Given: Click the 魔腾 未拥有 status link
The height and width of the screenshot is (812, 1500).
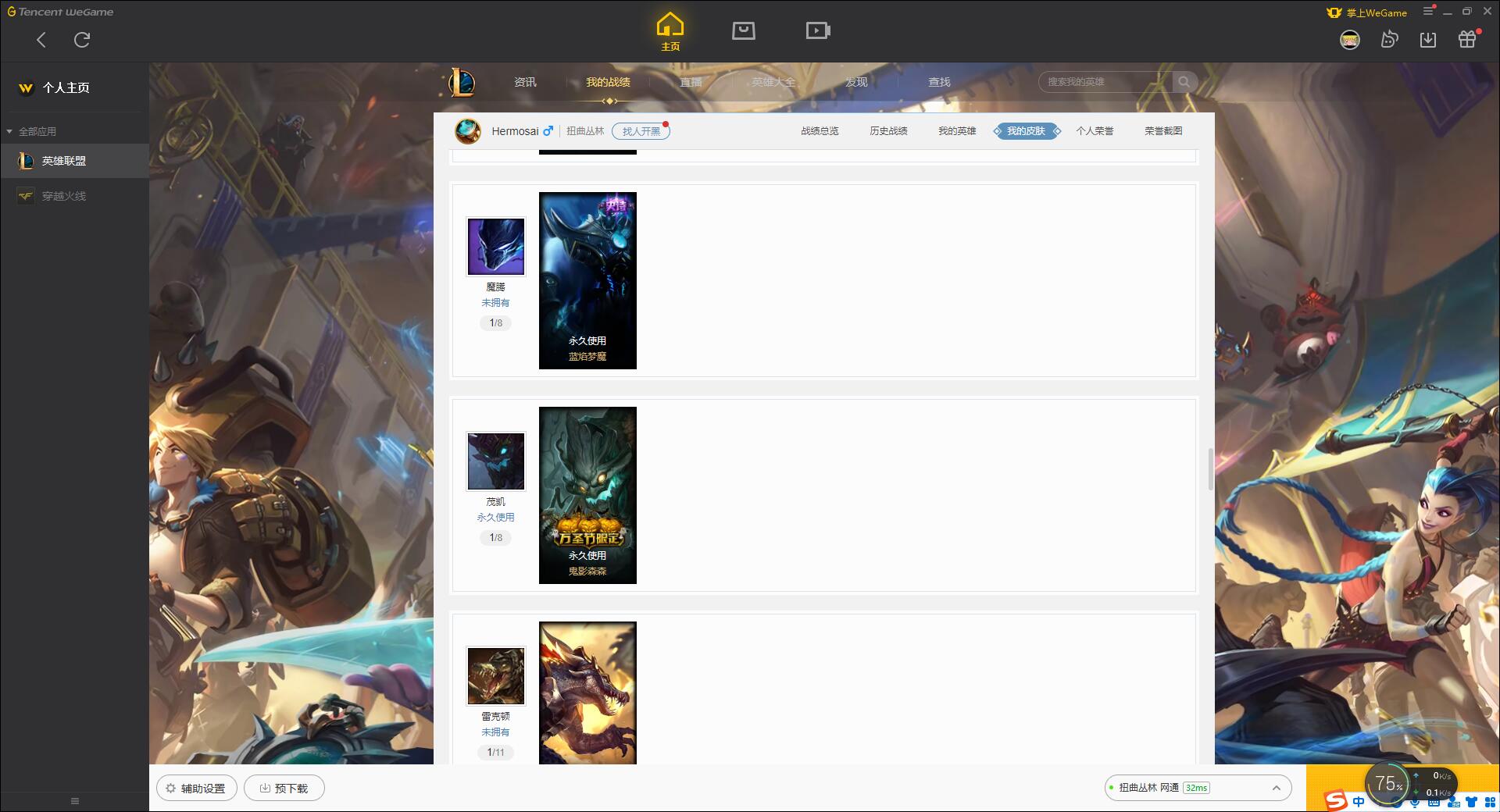Looking at the screenshot, I should [x=495, y=303].
